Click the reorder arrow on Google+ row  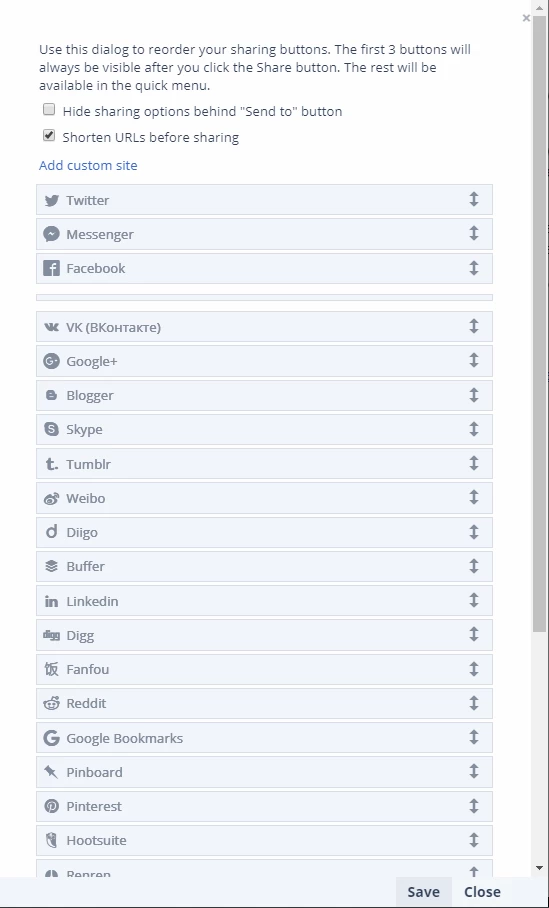474,360
